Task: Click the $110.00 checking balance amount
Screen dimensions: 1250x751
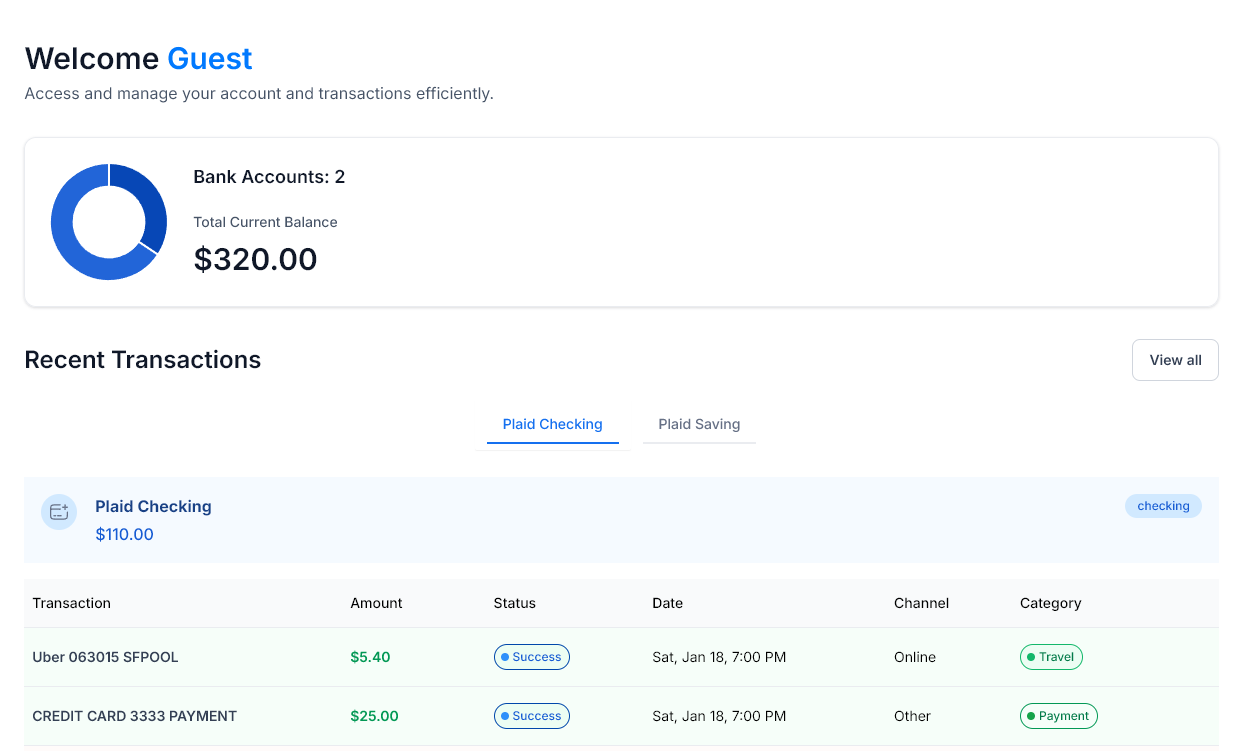Action: point(124,534)
